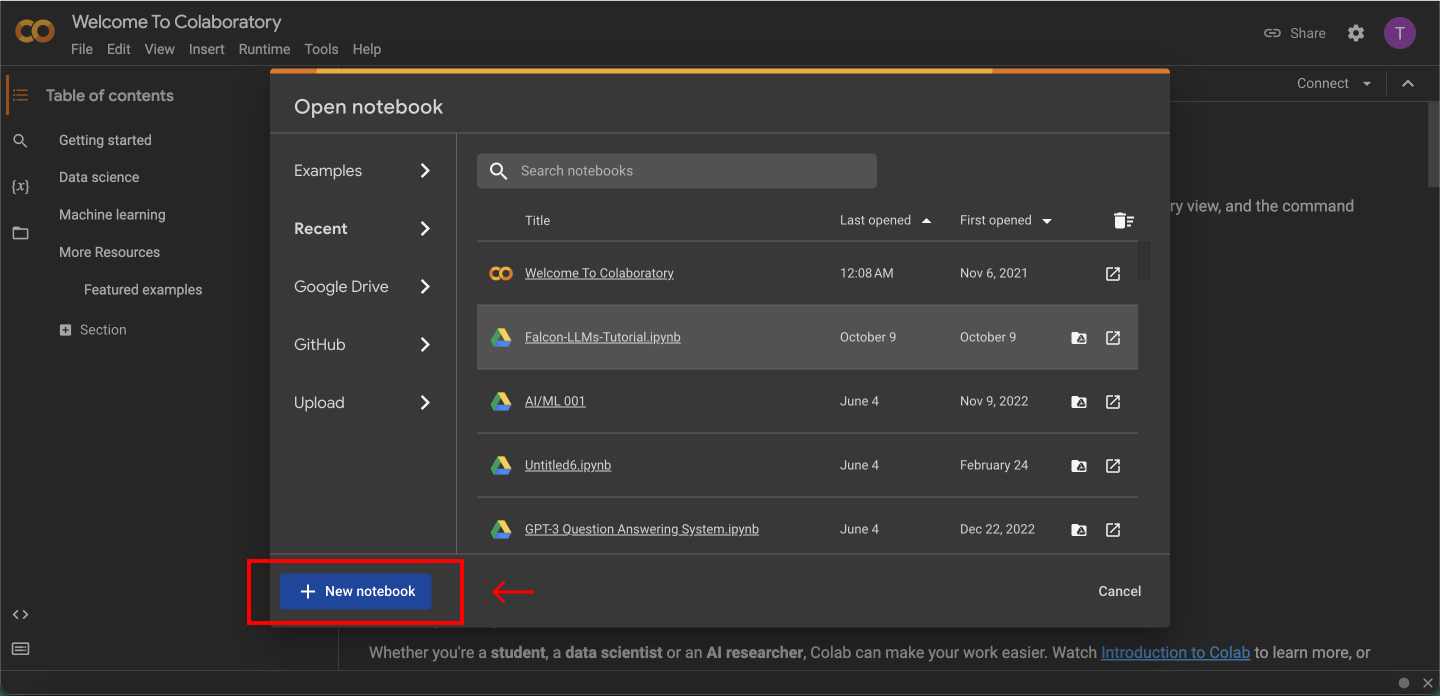
Task: Open AI/ML 001 in new tab icon
Action: pyautogui.click(x=1113, y=401)
